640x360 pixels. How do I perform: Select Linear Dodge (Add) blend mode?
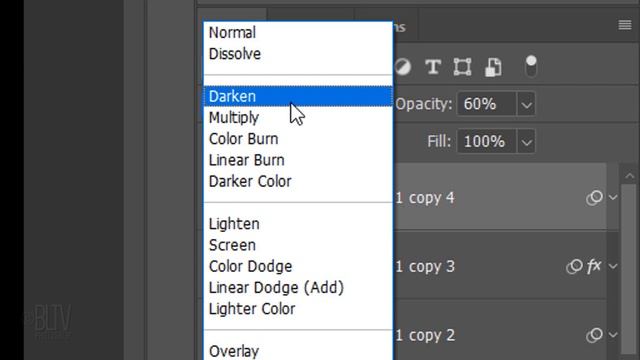click(x=298, y=287)
